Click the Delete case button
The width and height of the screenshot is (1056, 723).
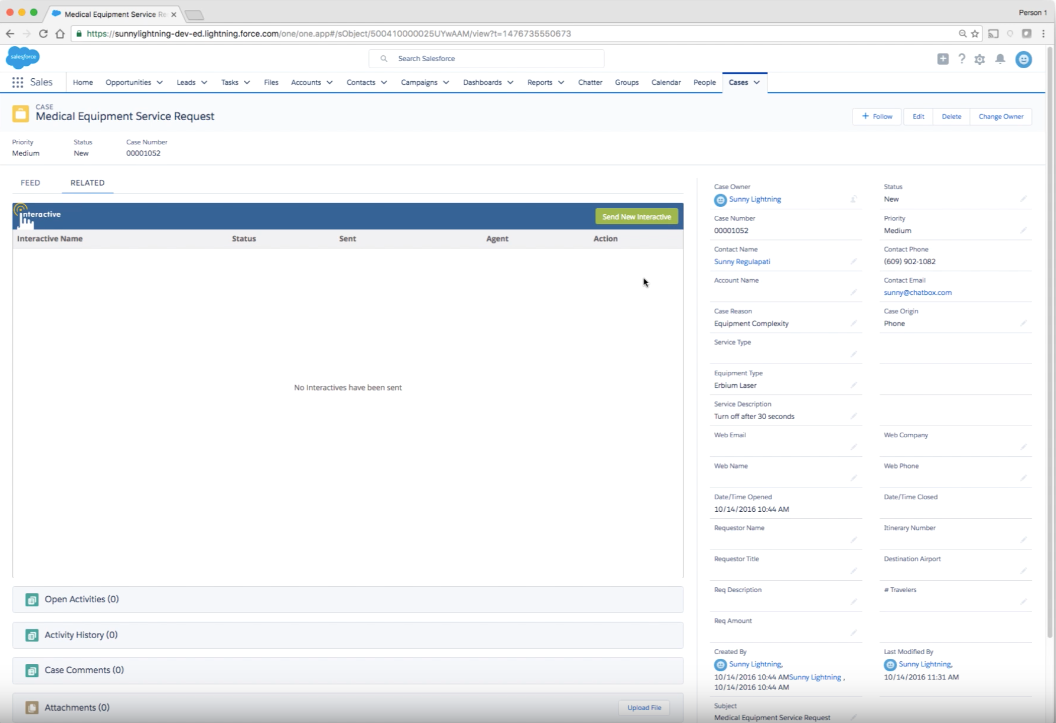pyautogui.click(x=952, y=116)
